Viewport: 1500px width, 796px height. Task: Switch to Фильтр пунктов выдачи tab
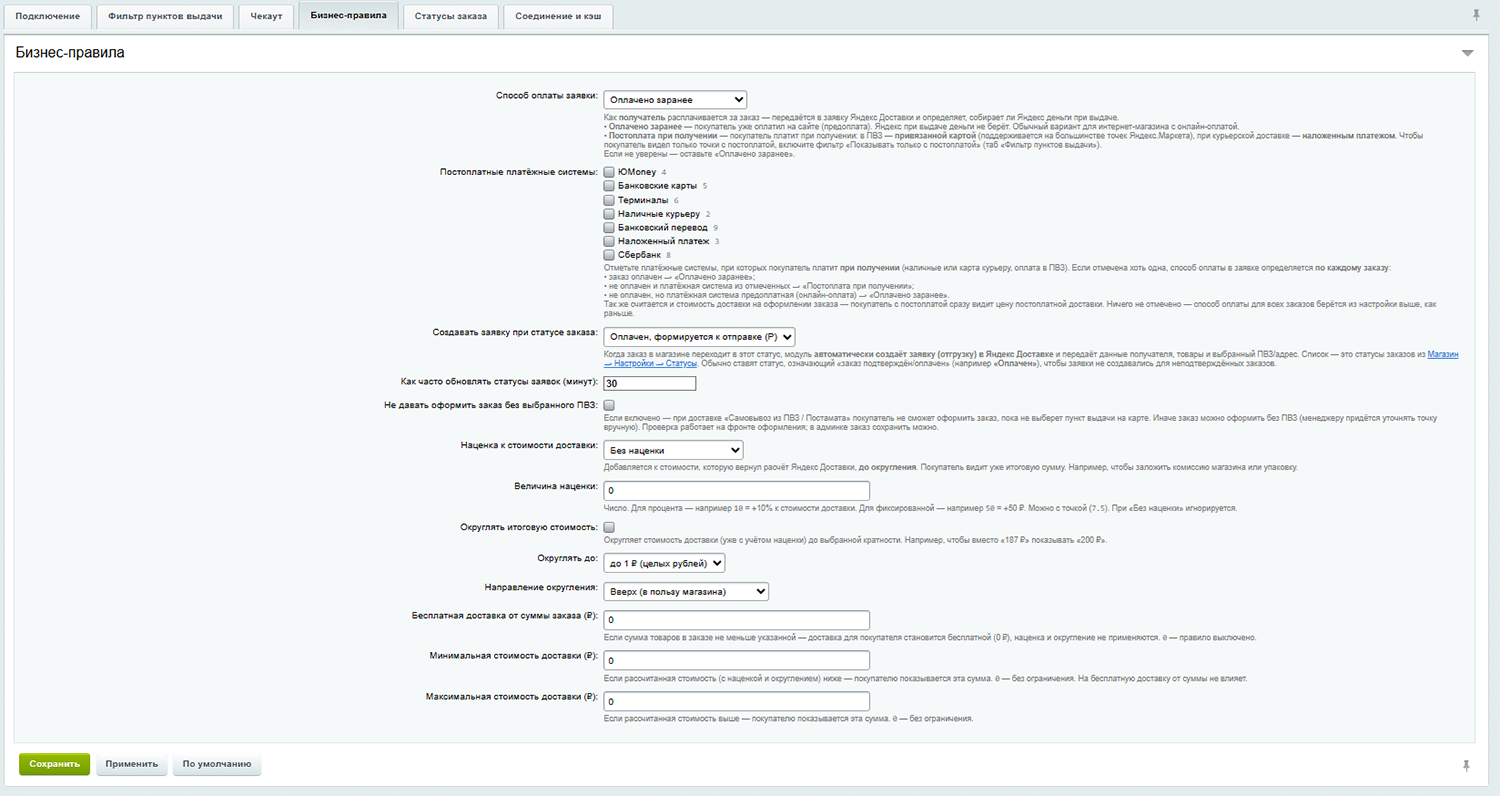click(x=165, y=17)
